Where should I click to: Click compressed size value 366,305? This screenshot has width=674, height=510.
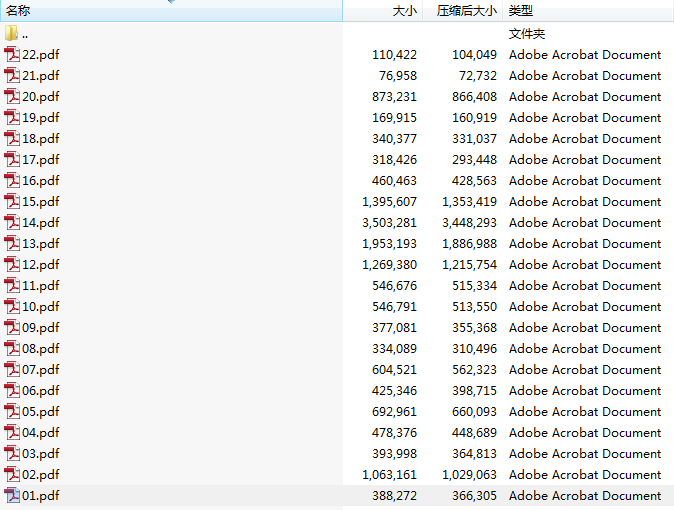tap(475, 496)
